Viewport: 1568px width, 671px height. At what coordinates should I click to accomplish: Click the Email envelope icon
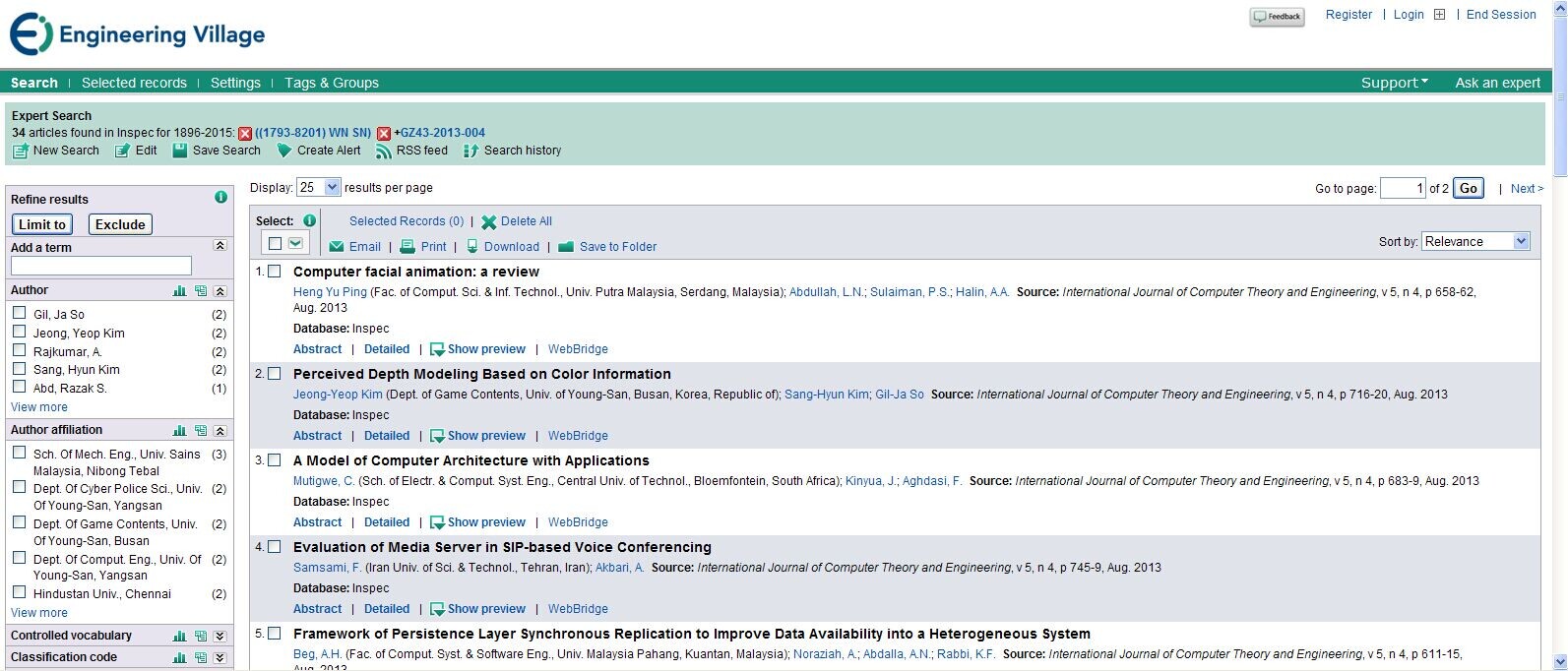337,247
